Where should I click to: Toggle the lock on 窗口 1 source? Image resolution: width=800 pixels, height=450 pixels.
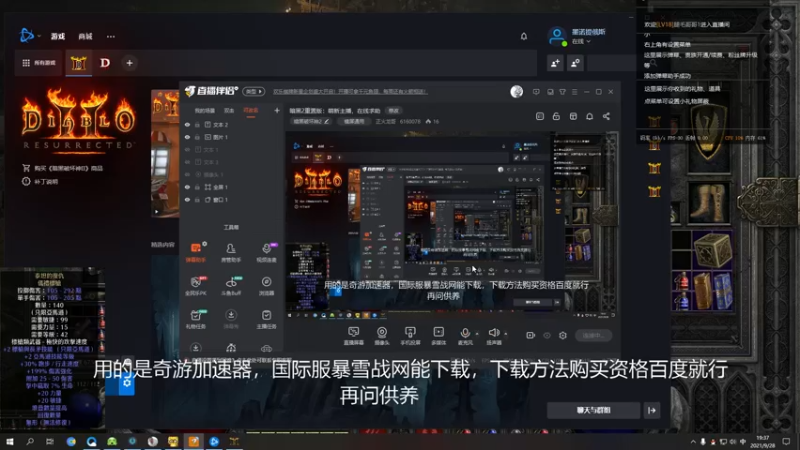[197, 199]
